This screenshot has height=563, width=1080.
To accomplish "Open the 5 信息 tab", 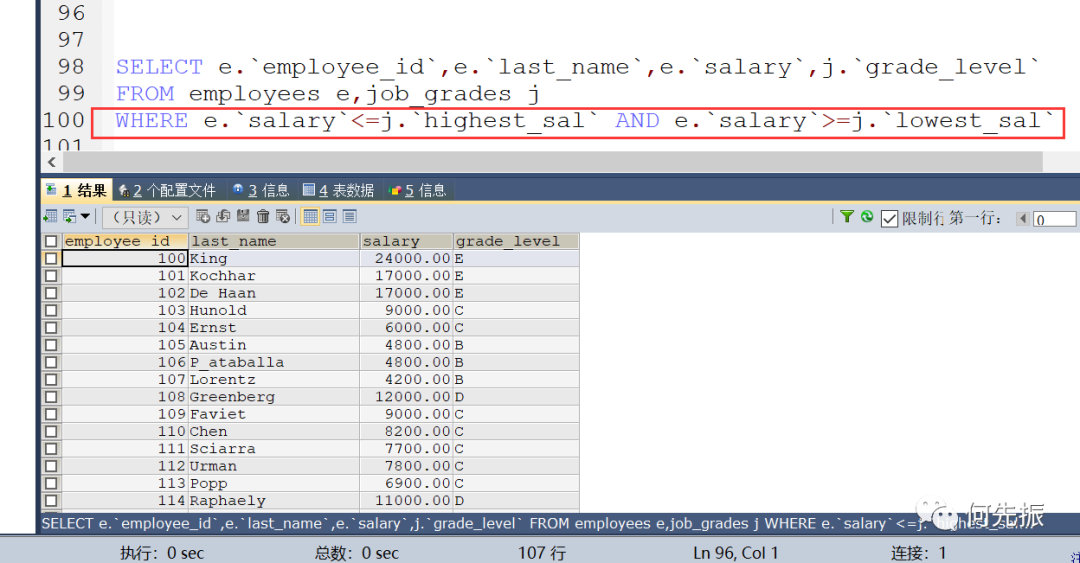I will pyautogui.click(x=417, y=191).
